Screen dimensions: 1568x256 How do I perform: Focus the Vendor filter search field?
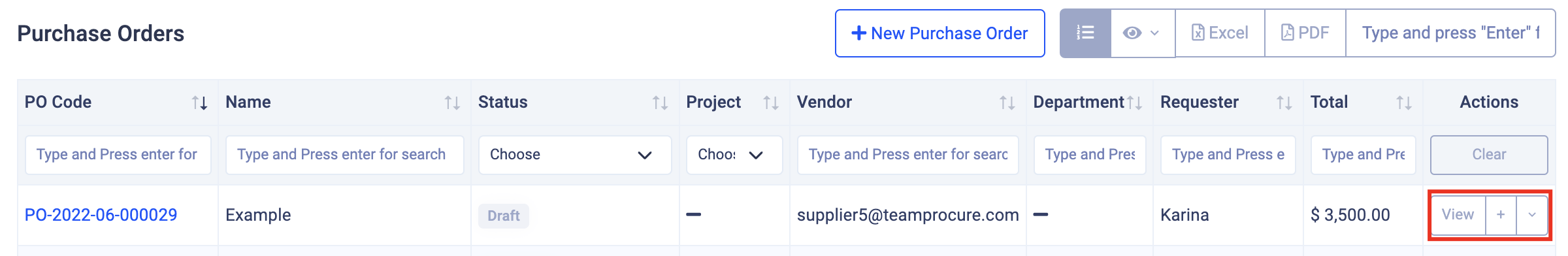[x=908, y=155]
